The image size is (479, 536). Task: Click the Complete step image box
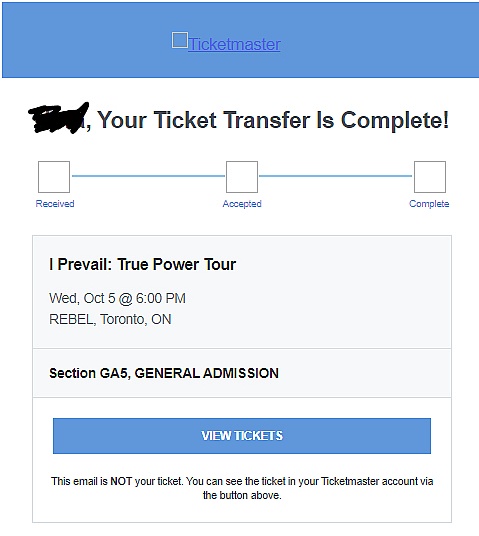[430, 177]
